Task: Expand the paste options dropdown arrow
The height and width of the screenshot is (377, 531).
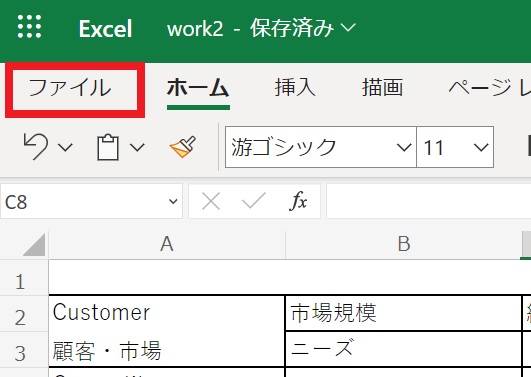Action: [x=137, y=147]
